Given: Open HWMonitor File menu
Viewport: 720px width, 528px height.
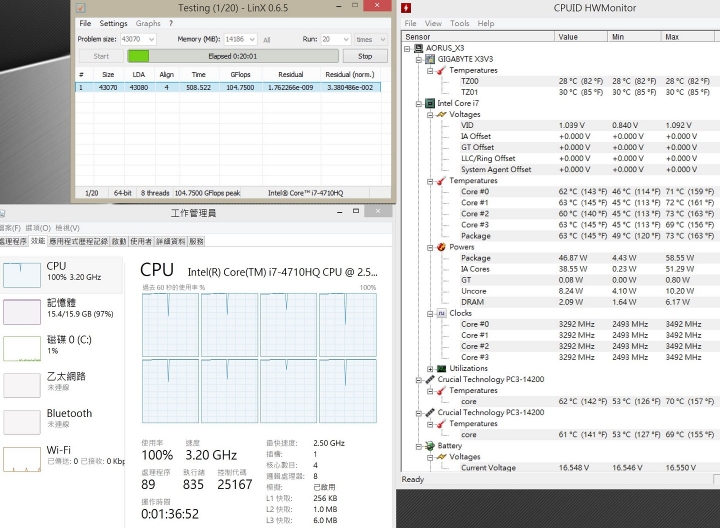Looking at the screenshot, I should click(x=411, y=23).
